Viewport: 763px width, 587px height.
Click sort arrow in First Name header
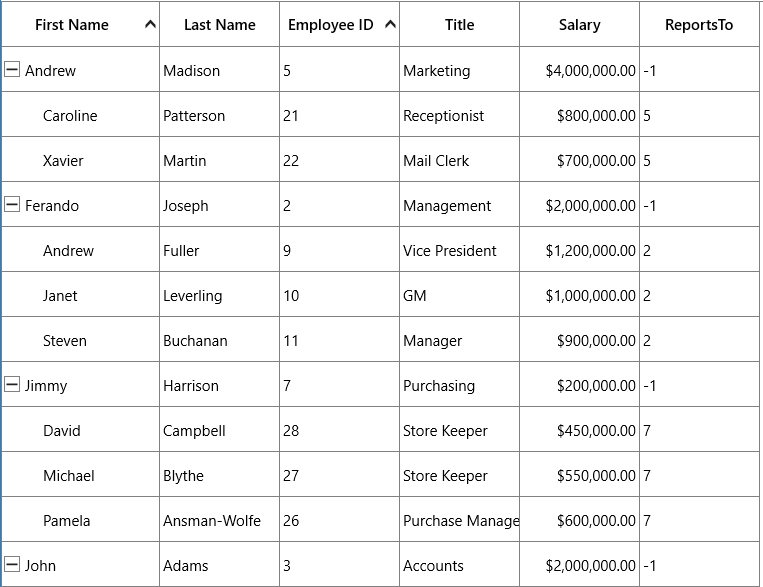(x=150, y=24)
